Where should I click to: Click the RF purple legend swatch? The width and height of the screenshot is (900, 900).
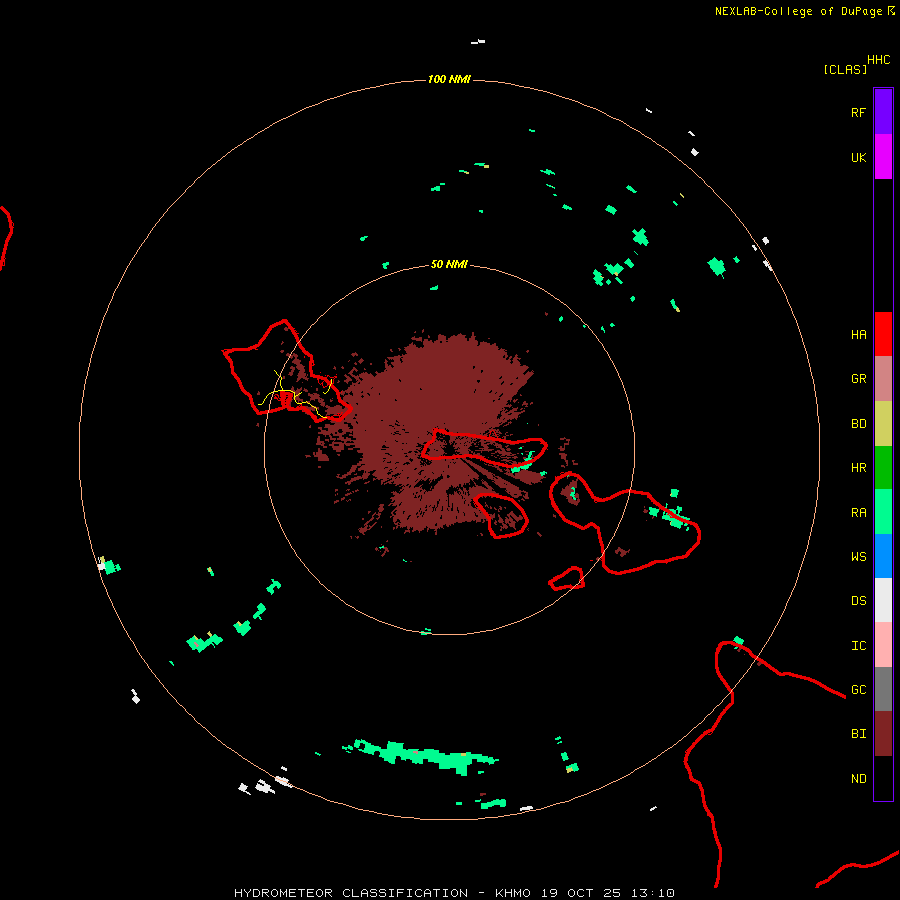pos(883,112)
